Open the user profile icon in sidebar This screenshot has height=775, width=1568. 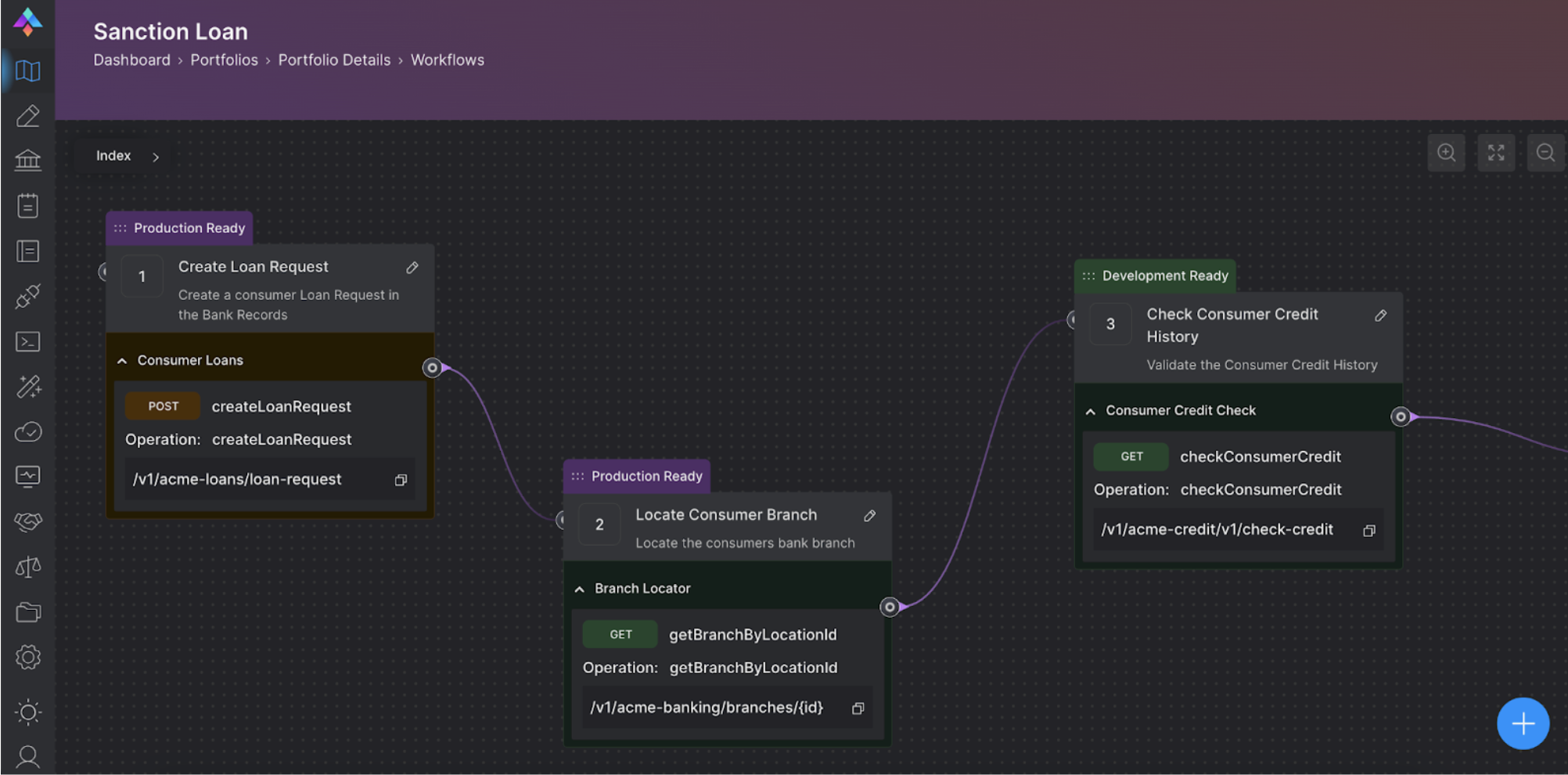28,756
